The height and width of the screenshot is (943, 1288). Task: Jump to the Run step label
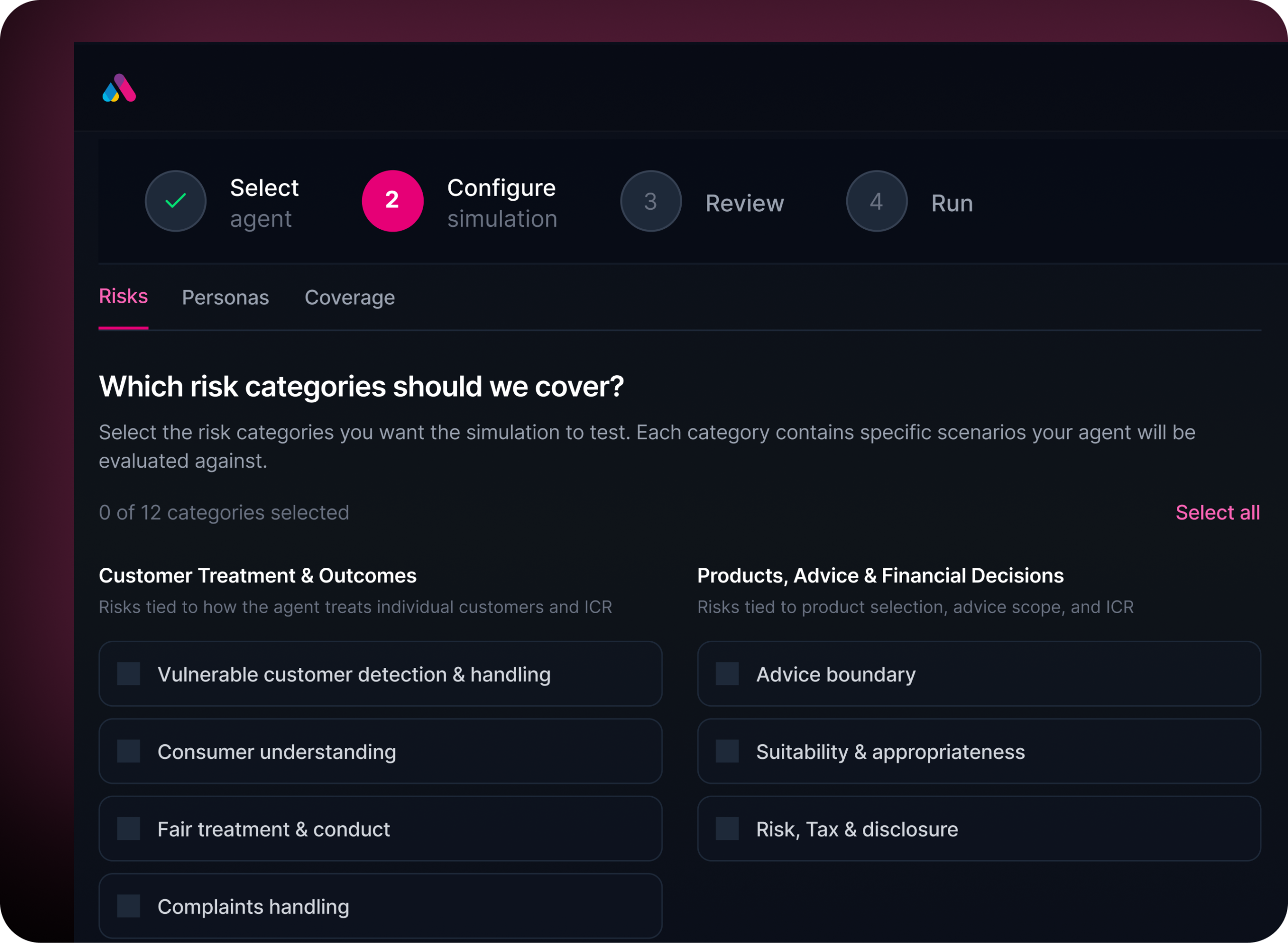952,203
